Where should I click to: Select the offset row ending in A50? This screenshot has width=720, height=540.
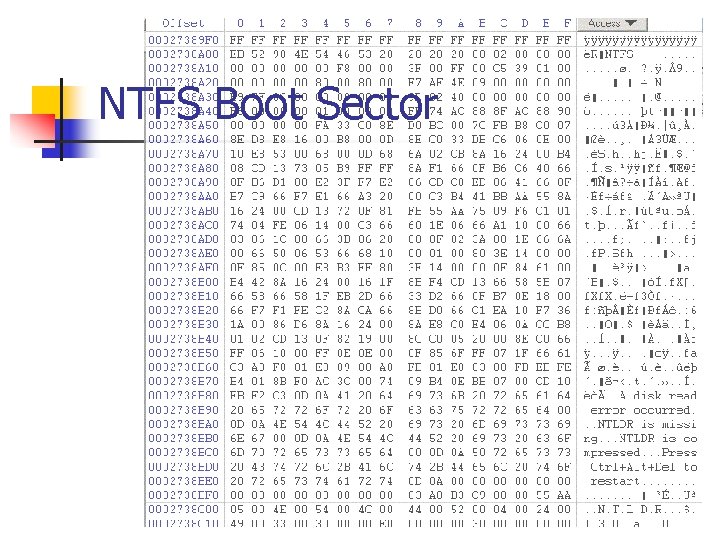click(x=183, y=125)
